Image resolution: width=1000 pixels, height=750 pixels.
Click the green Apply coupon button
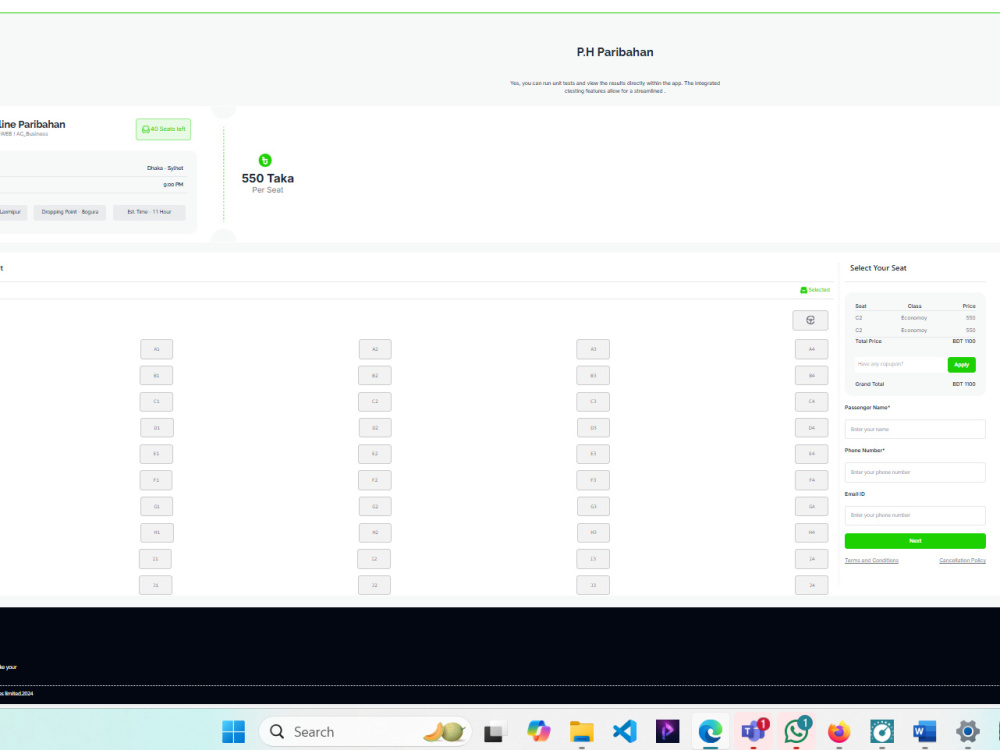coord(961,365)
